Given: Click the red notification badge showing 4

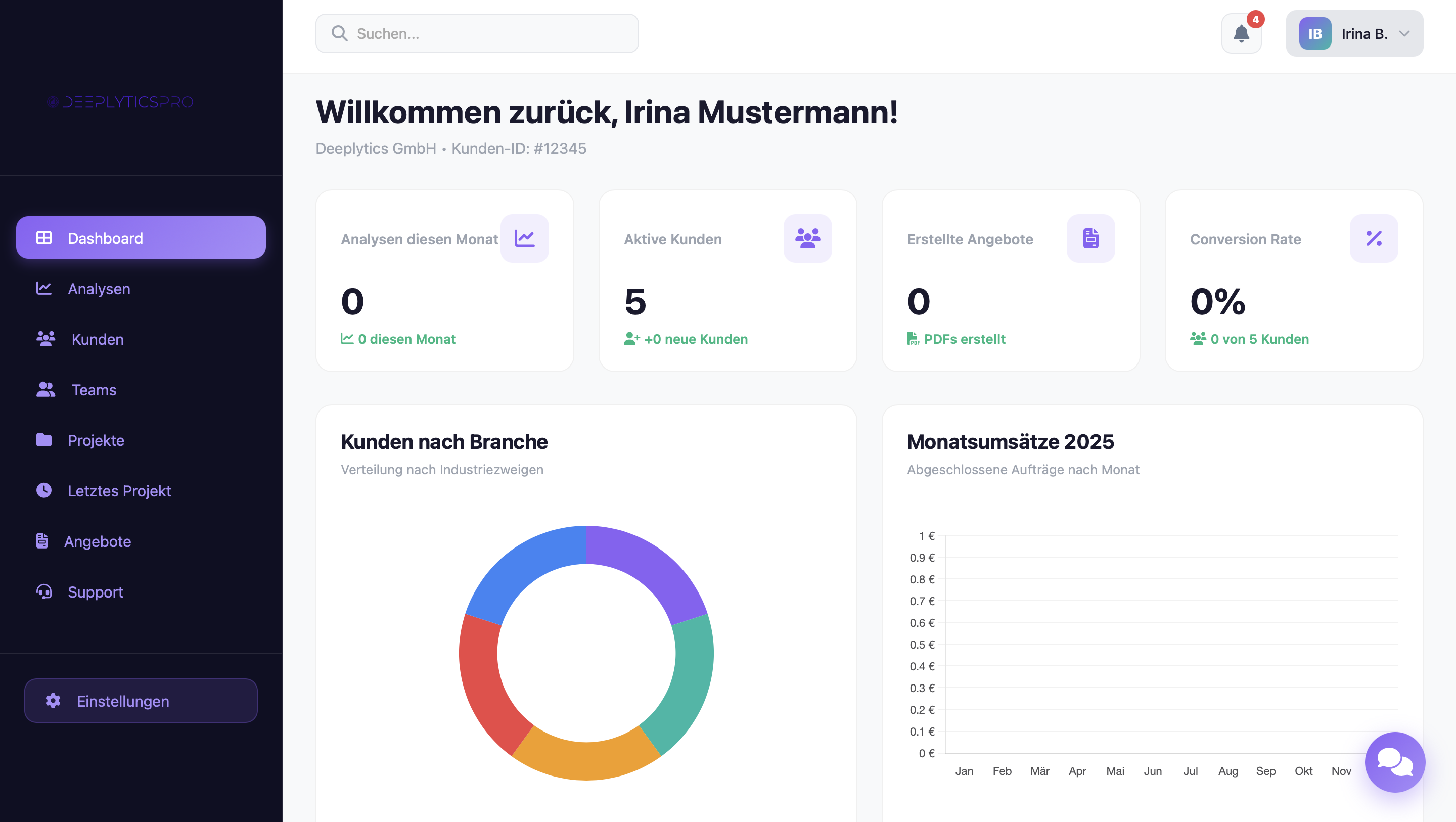Looking at the screenshot, I should click(x=1255, y=19).
